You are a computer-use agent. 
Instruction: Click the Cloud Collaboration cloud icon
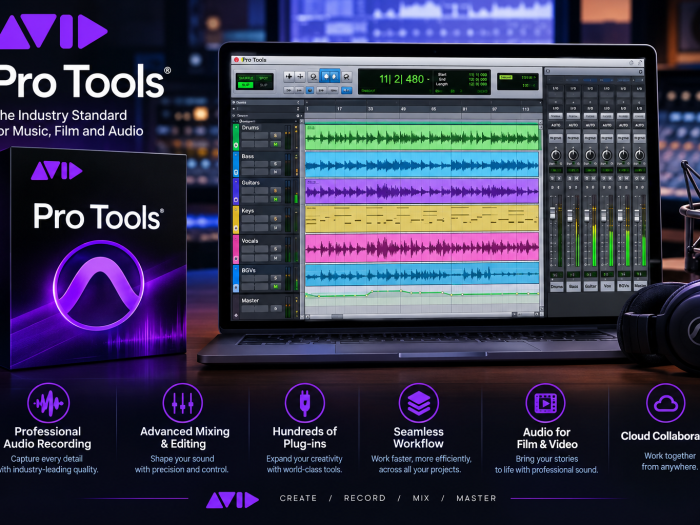point(666,403)
